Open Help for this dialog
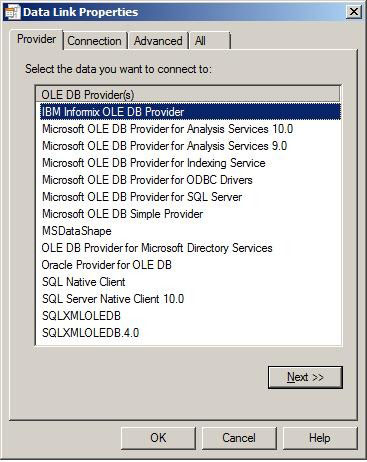The image size is (367, 462). tap(319, 438)
